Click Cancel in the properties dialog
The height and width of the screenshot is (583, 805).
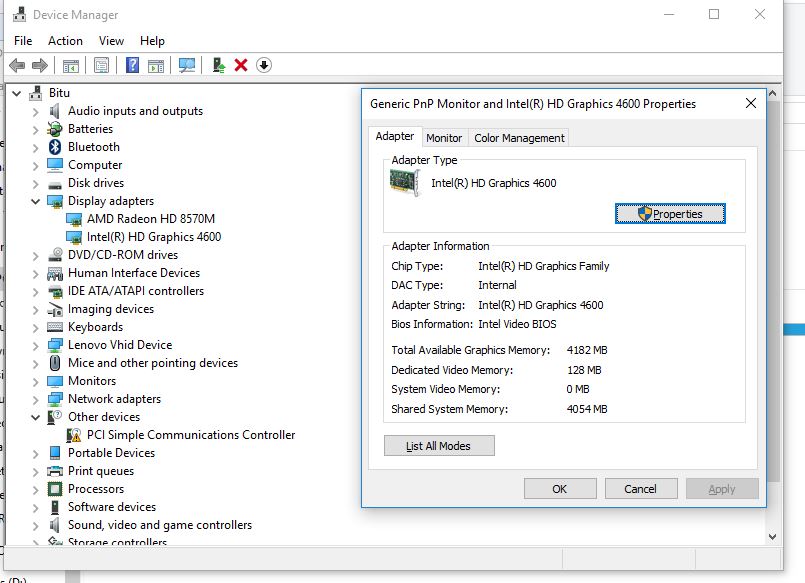pos(641,489)
